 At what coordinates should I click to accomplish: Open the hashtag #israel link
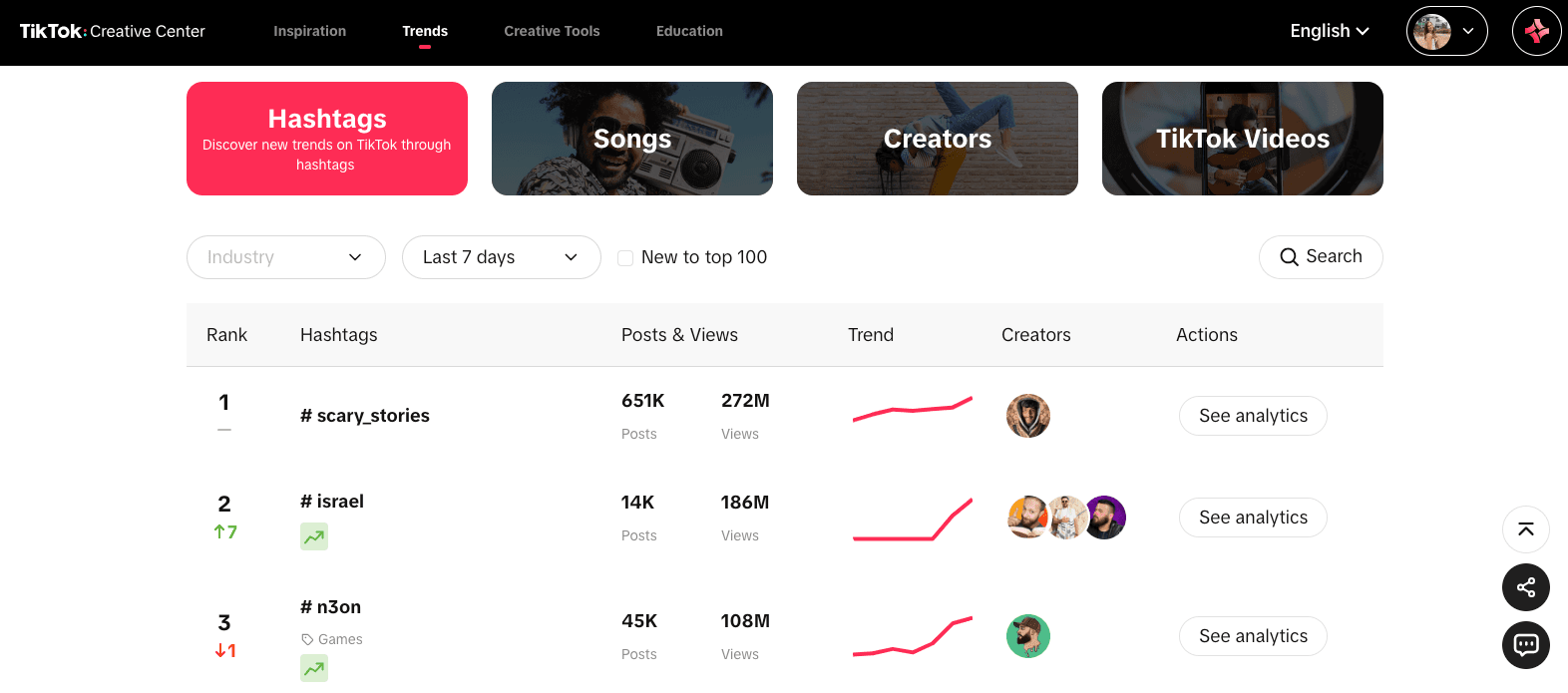pos(331,502)
